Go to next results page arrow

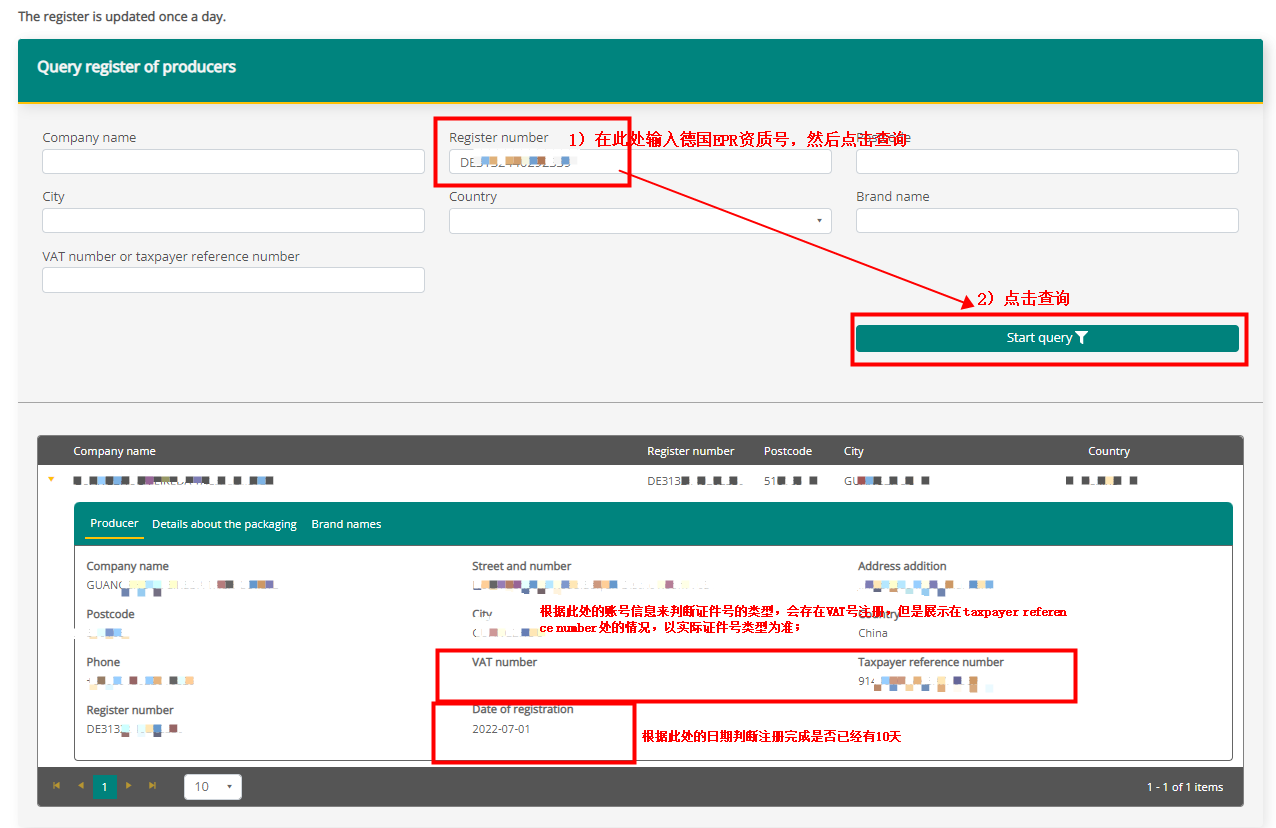[128, 786]
